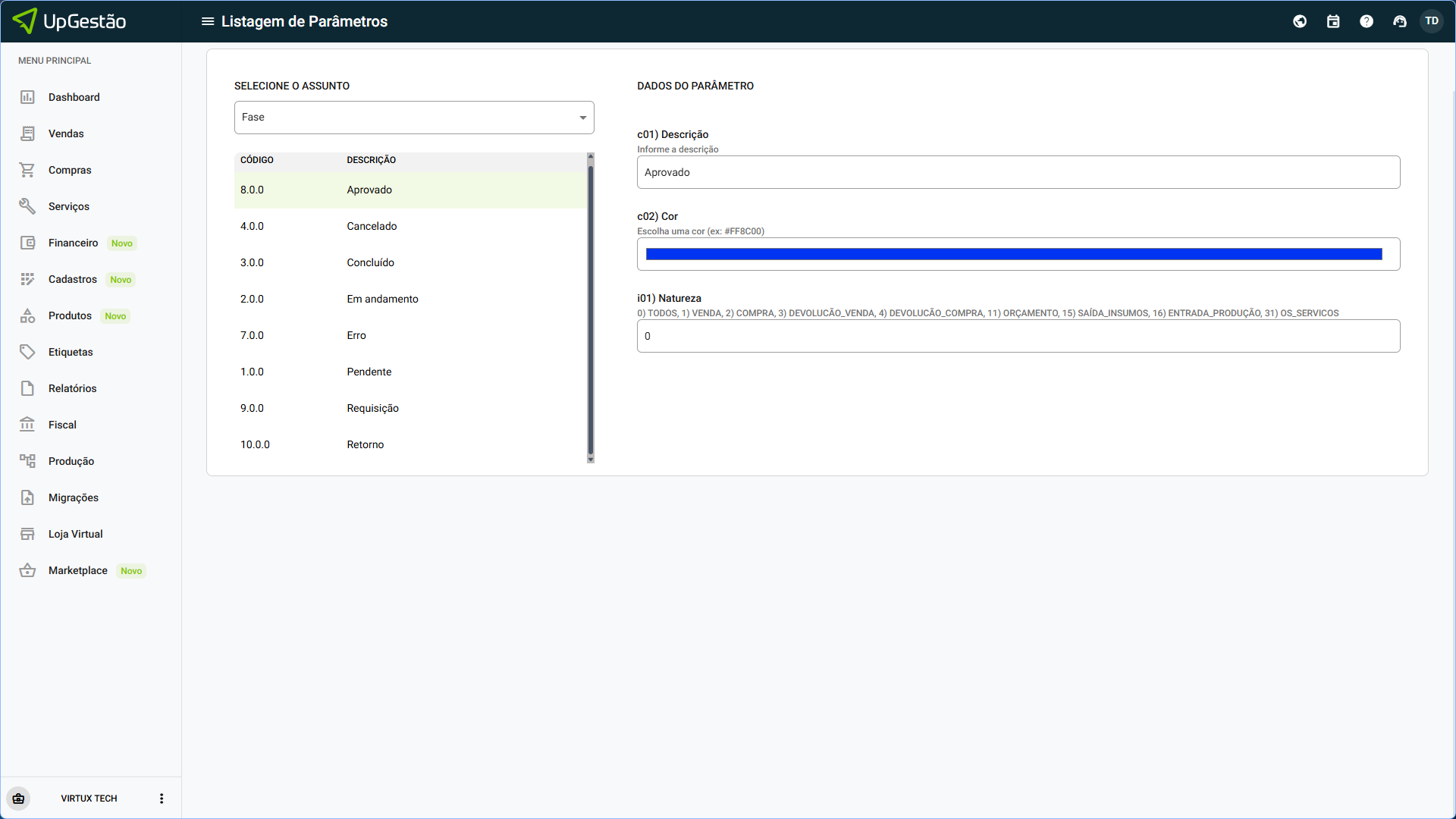Click the TD user avatar
The image size is (1456, 819).
[x=1432, y=21]
